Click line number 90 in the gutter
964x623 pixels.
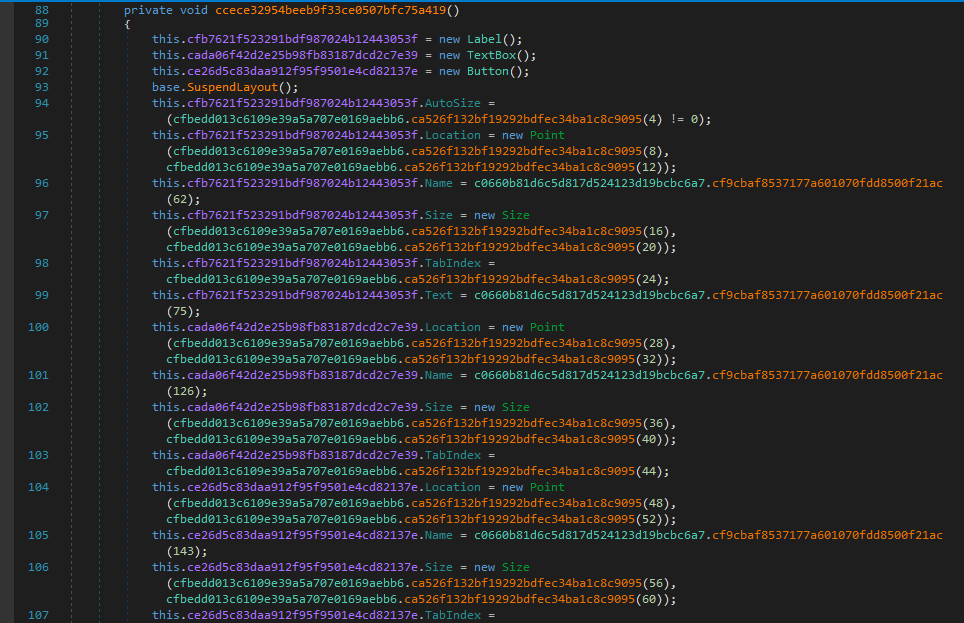point(42,39)
